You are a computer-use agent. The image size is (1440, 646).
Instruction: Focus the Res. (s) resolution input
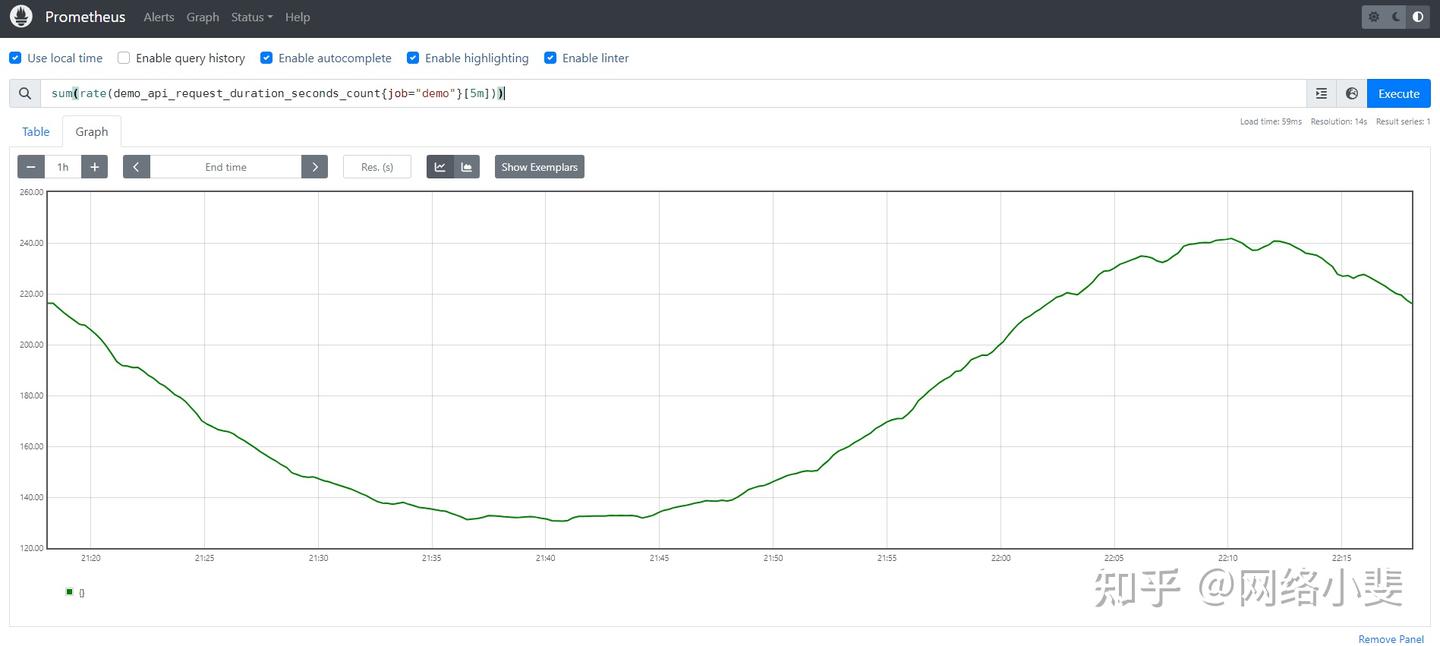coord(377,167)
